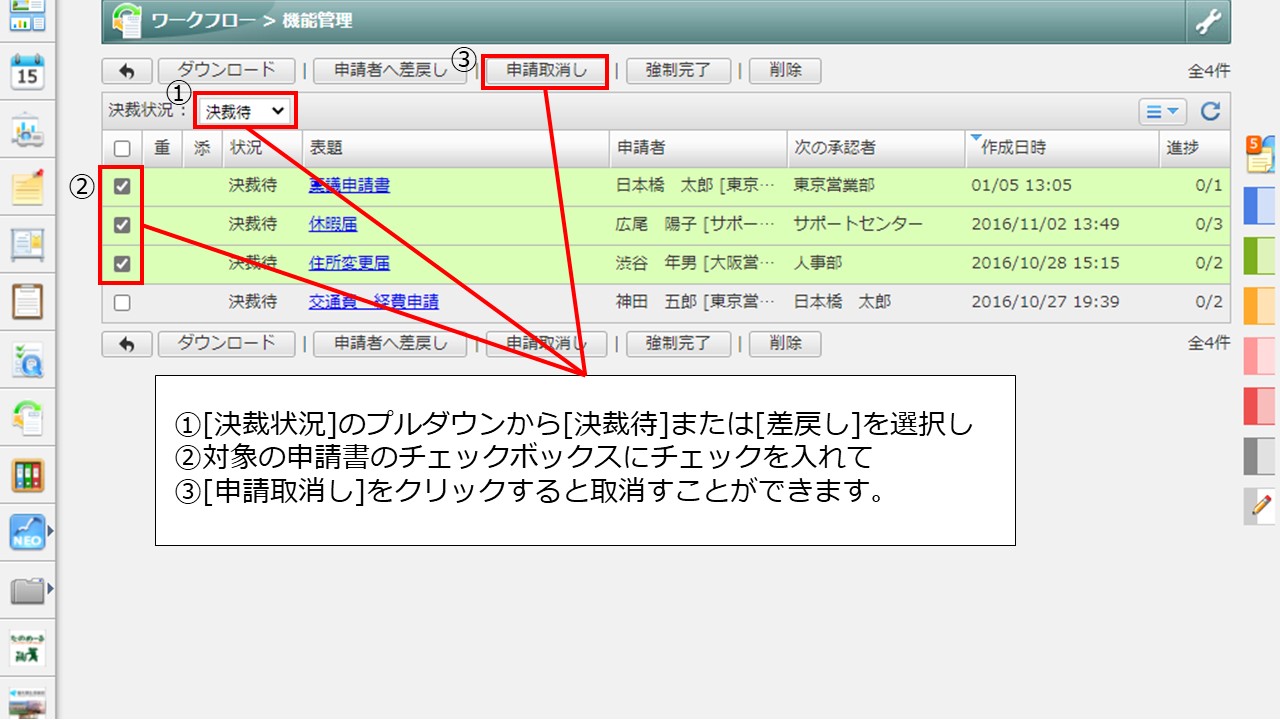
Task: Open the 交通費・経費申請 request link
Action: 374,302
